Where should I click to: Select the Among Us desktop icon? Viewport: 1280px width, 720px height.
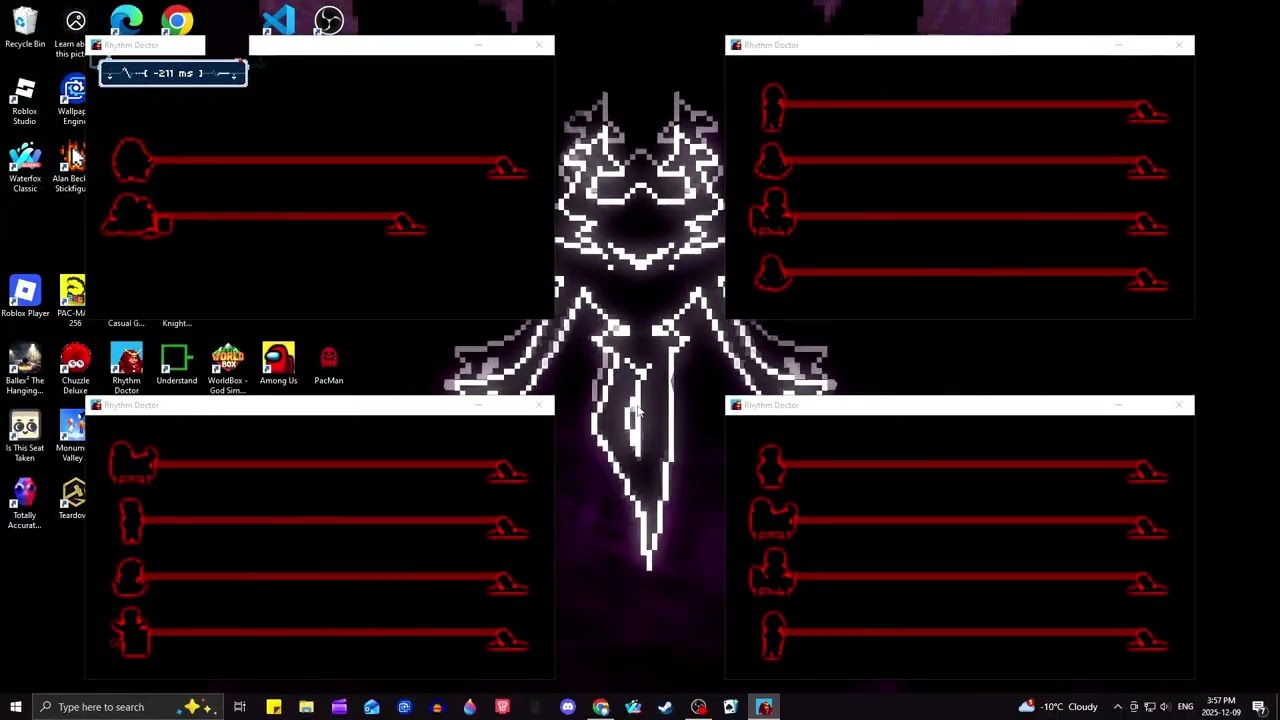[x=278, y=364]
